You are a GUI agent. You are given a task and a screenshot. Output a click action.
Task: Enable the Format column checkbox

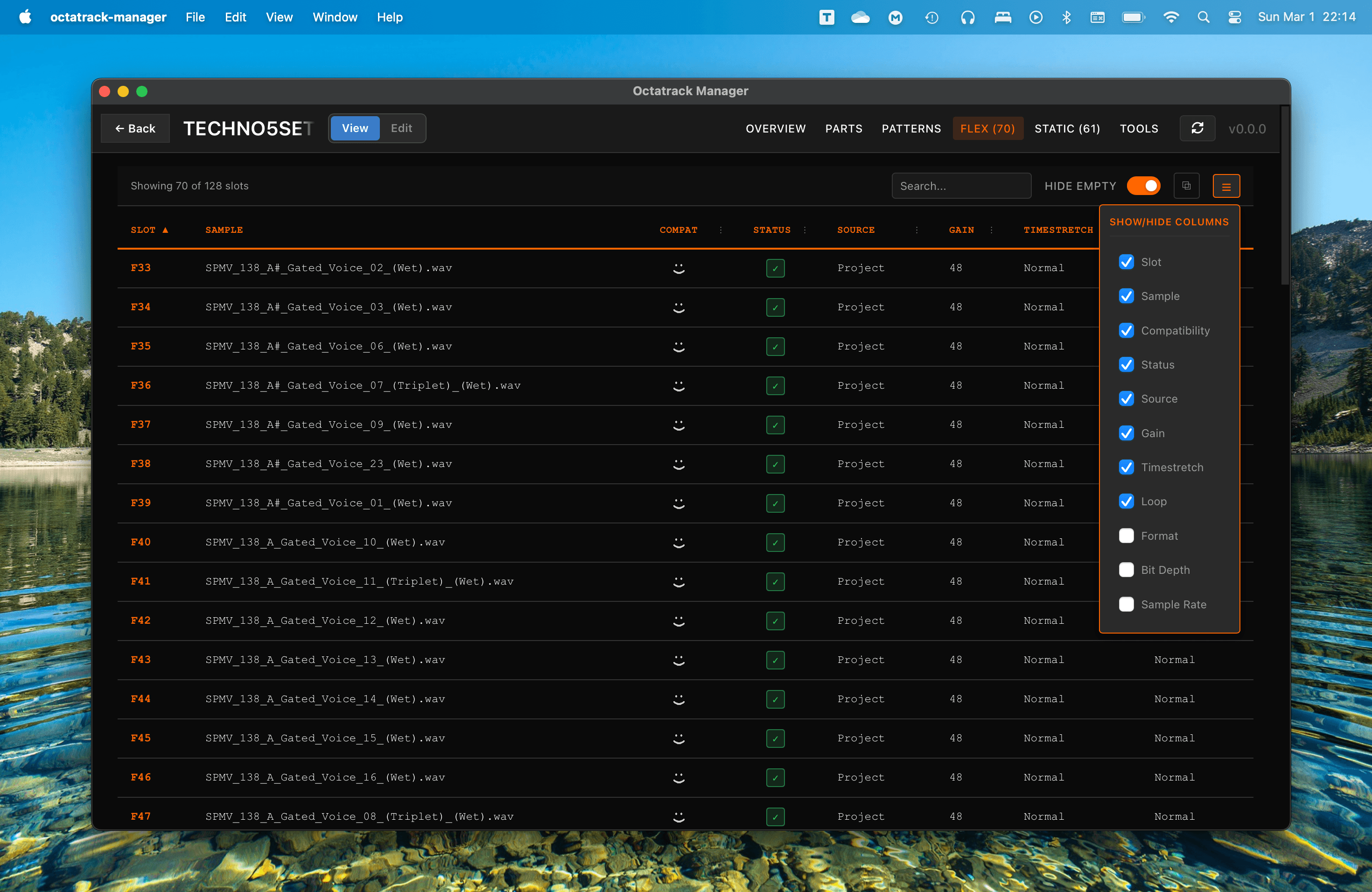pos(1127,535)
